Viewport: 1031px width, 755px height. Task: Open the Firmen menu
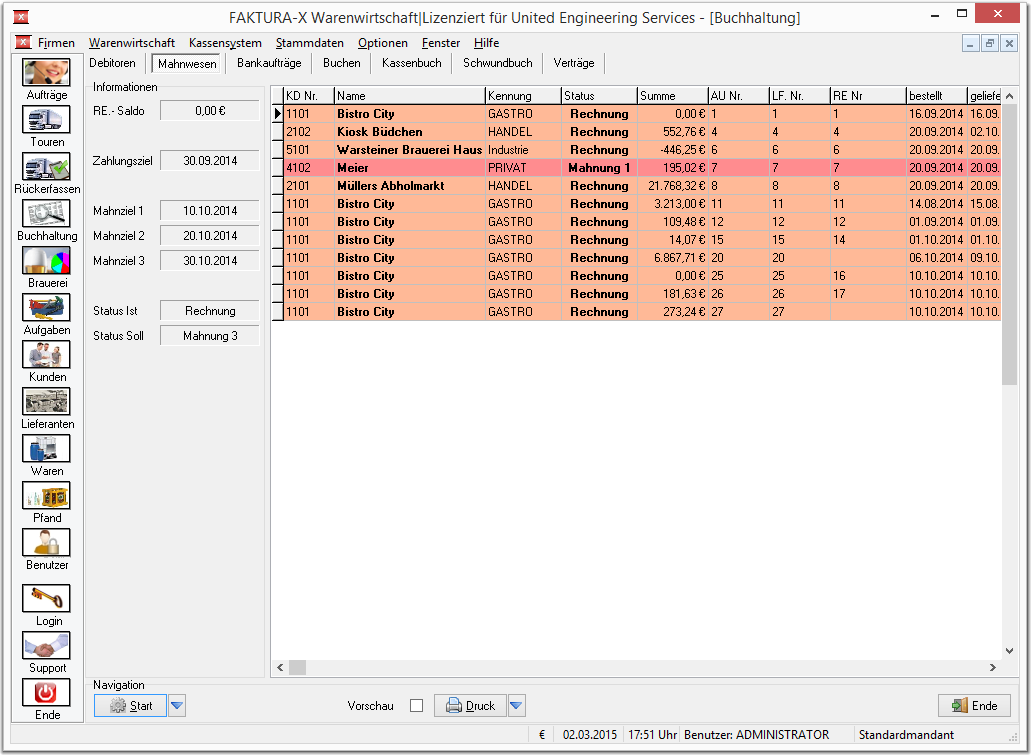(56, 43)
